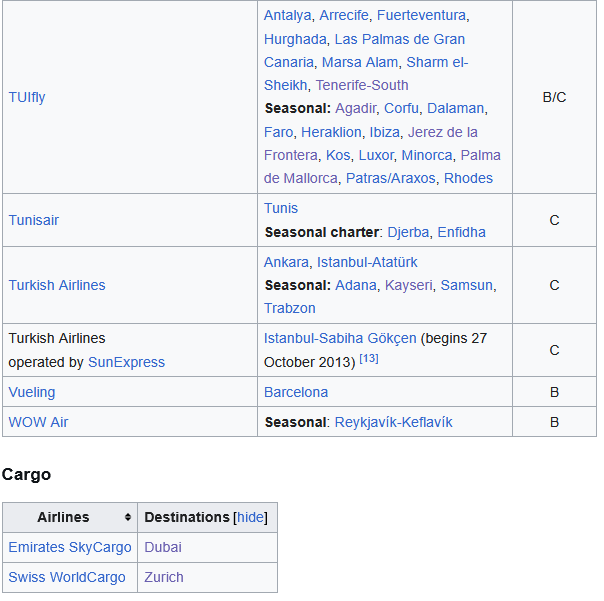Click the Swiss WorldCargo link
604x601 pixels.
[67, 577]
